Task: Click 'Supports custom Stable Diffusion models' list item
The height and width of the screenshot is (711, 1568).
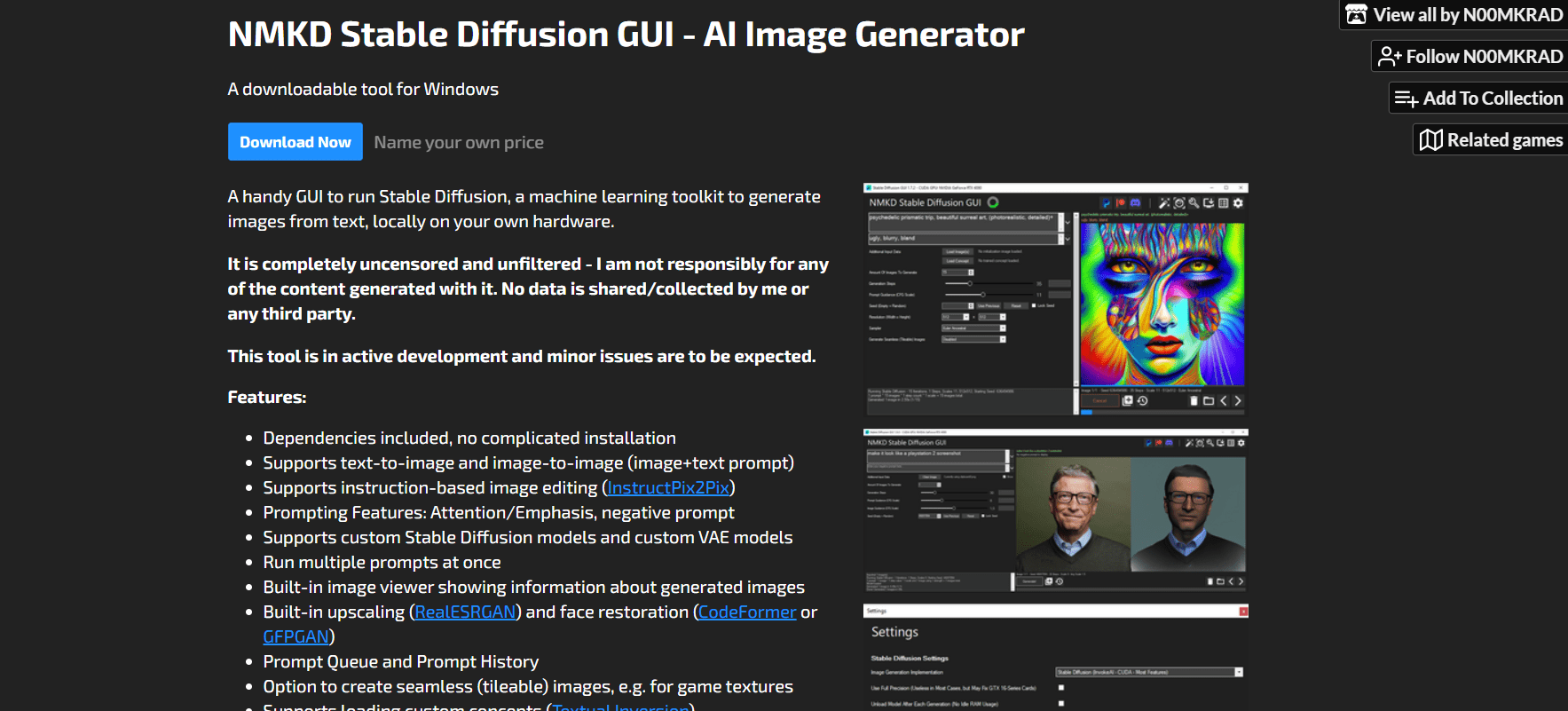Action: tap(528, 537)
